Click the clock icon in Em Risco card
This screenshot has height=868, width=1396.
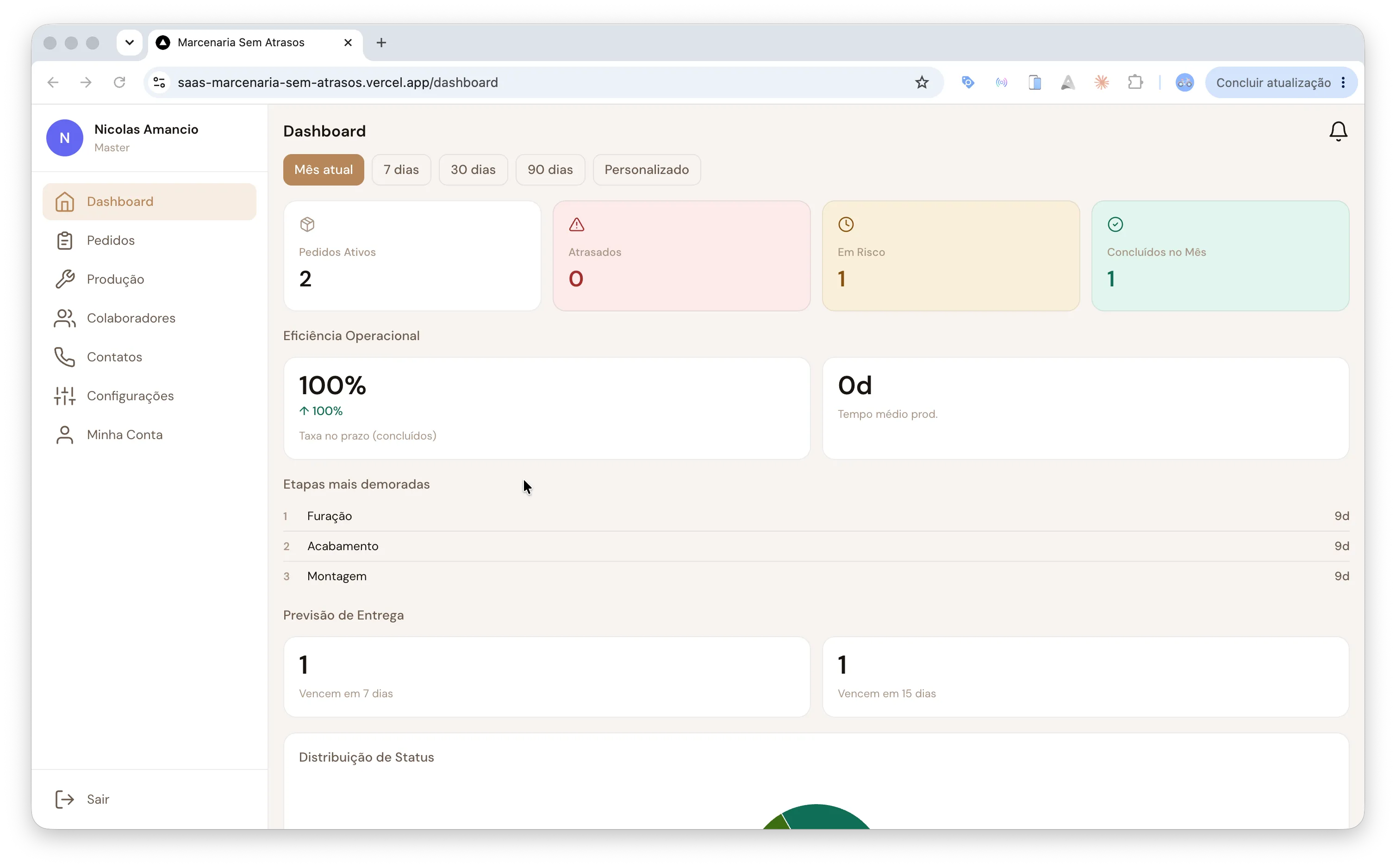pyautogui.click(x=845, y=224)
